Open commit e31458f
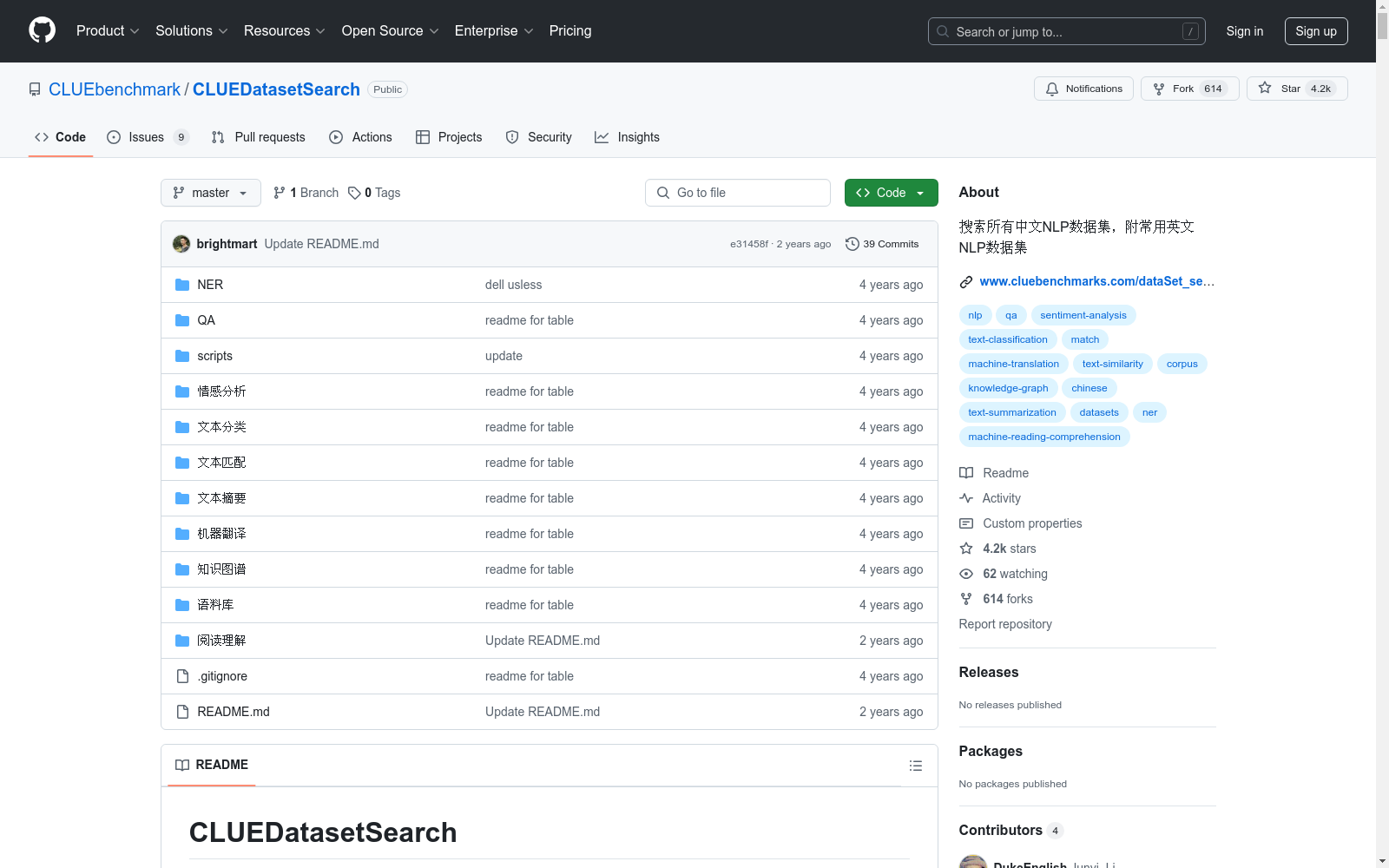Screen dimensions: 1389x868 pyautogui.click(x=749, y=244)
